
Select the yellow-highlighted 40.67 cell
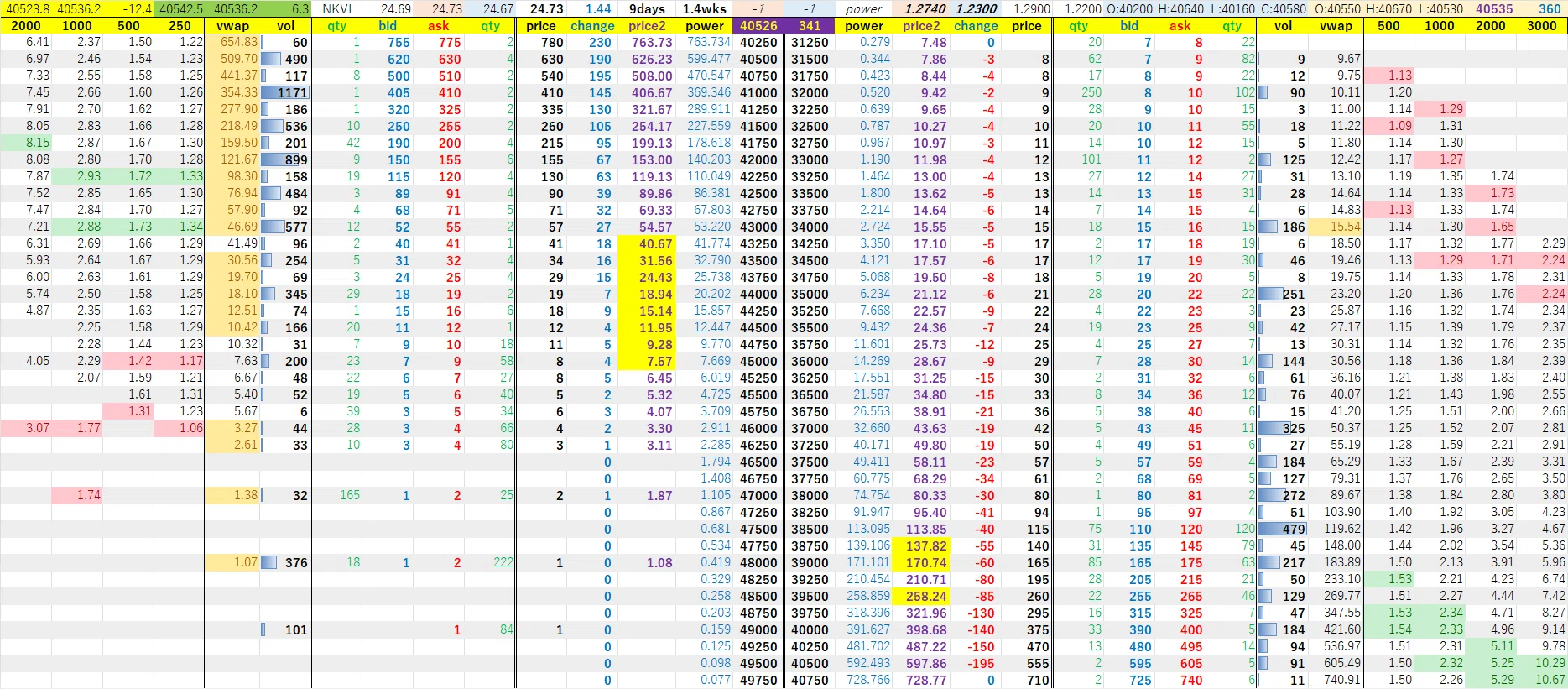click(x=647, y=243)
